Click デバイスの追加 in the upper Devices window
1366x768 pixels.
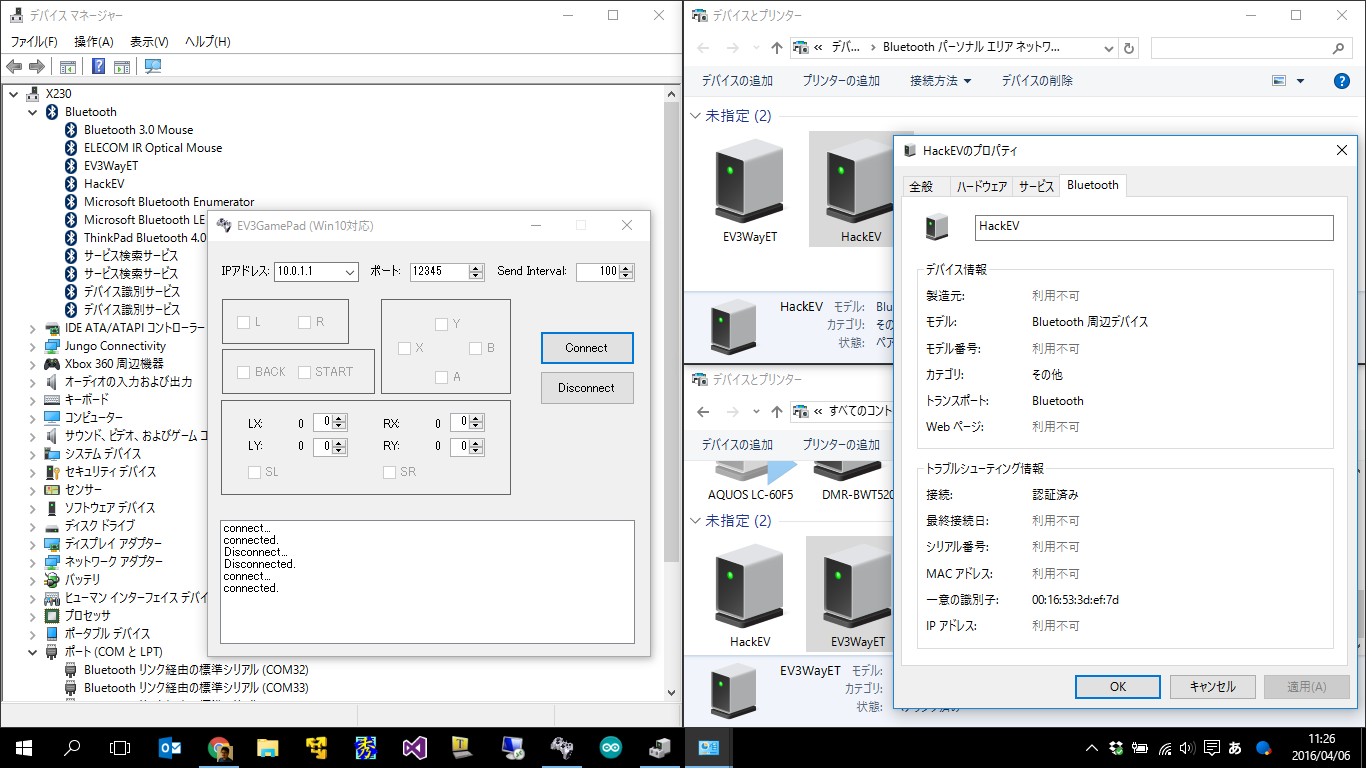(737, 81)
